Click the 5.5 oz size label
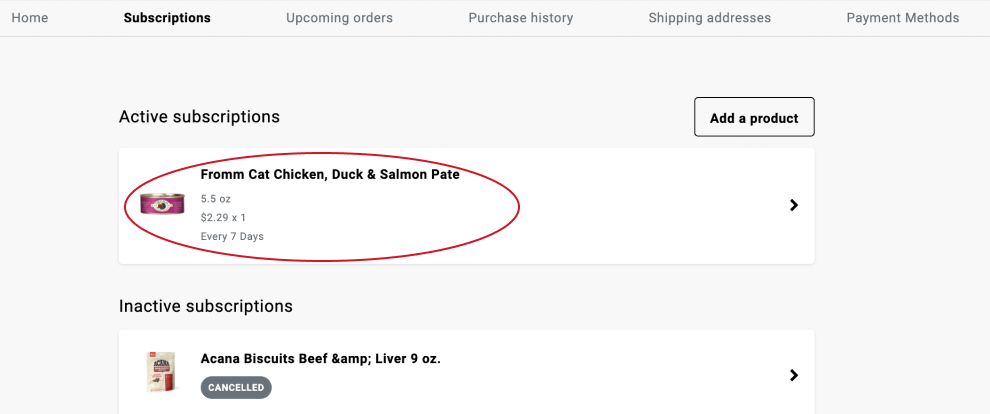 pos(215,199)
